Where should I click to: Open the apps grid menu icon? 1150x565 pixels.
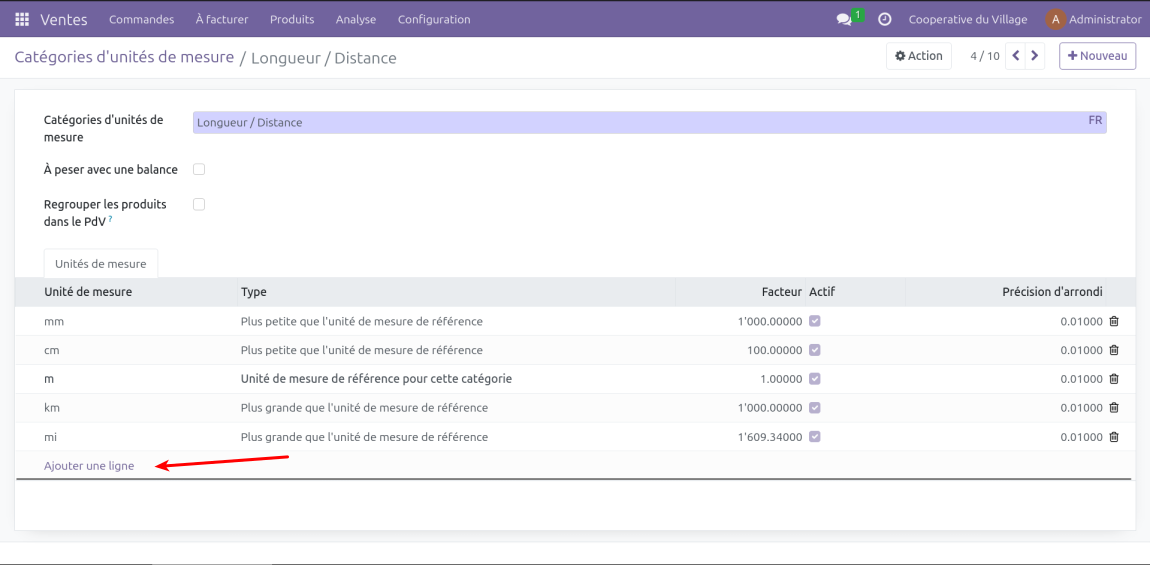22,19
